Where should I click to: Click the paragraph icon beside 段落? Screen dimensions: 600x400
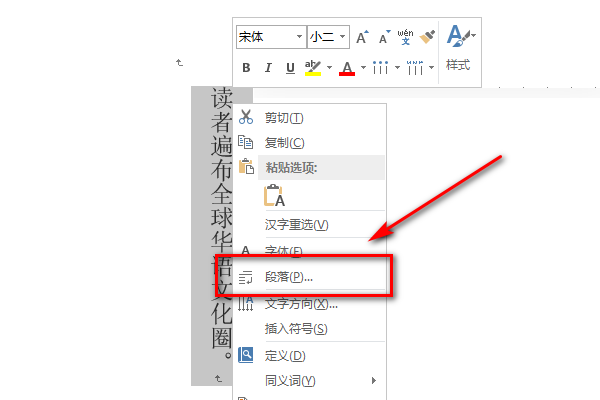[245, 278]
